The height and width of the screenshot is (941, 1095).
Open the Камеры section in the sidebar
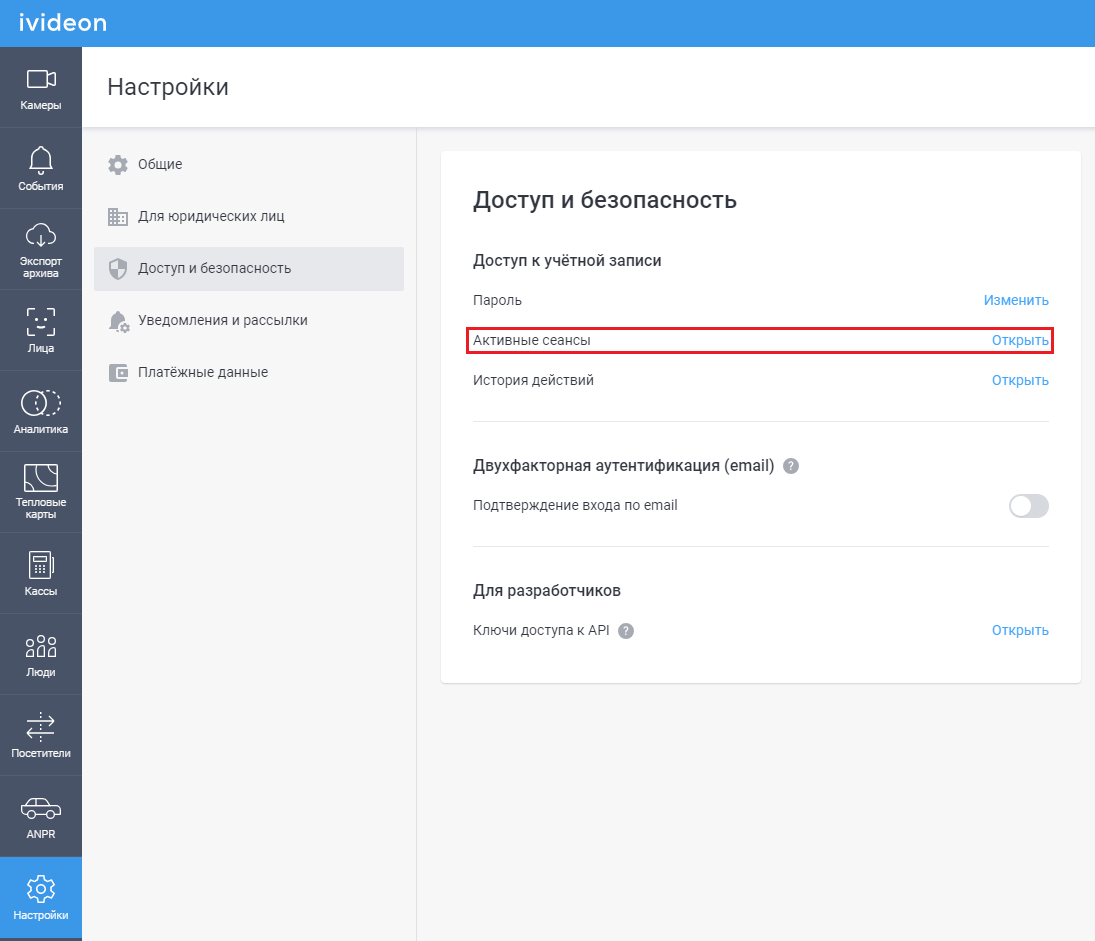click(x=41, y=88)
